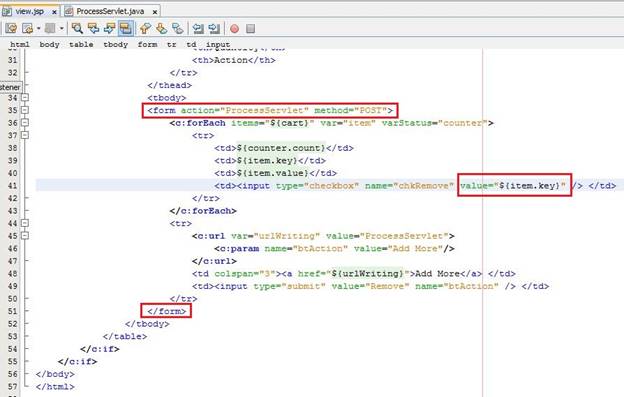The image size is (624, 397).
Task: Close the view.jsp tab
Action: pyautogui.click(x=54, y=12)
